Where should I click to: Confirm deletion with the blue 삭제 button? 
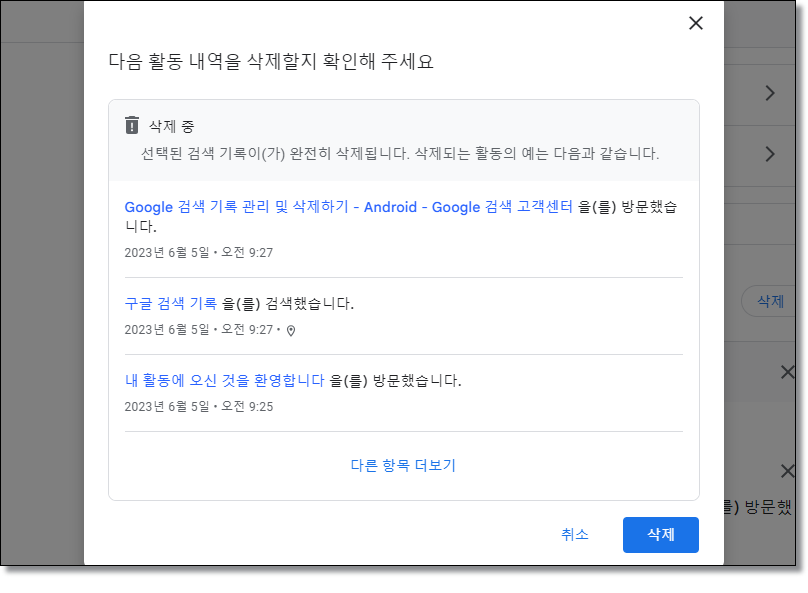coord(660,535)
